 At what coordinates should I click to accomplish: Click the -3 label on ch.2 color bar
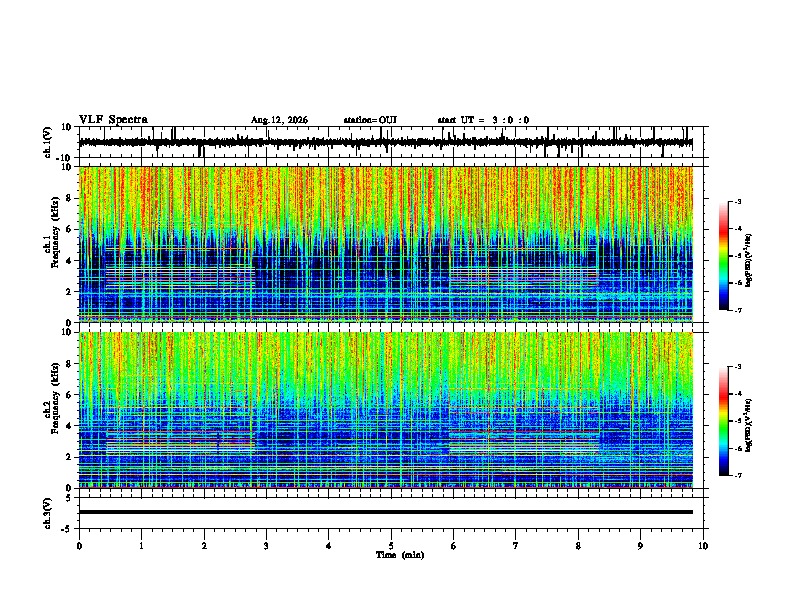tap(737, 367)
